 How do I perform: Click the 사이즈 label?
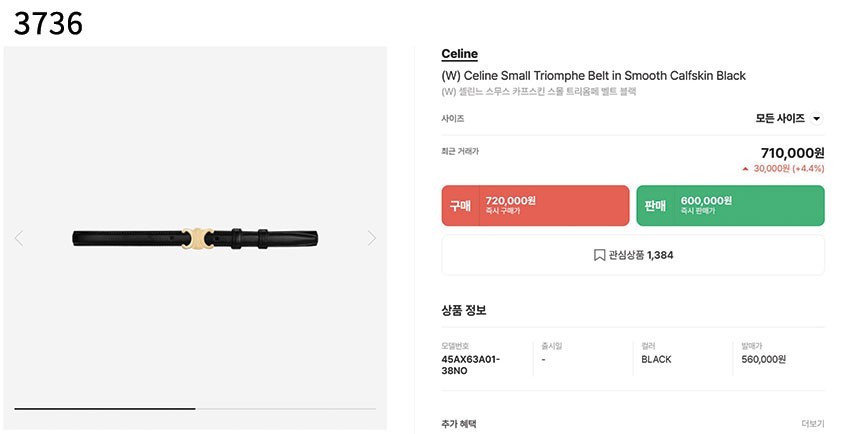(452, 118)
